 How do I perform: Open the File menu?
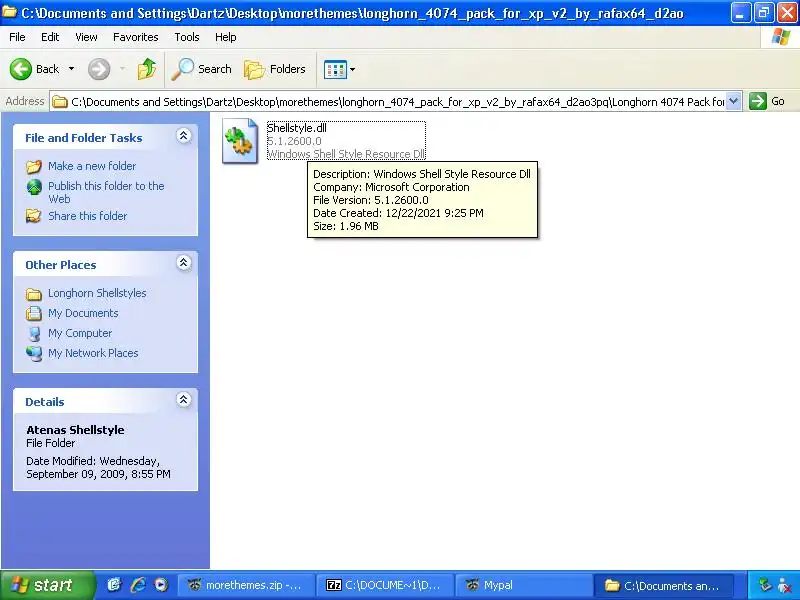click(17, 37)
